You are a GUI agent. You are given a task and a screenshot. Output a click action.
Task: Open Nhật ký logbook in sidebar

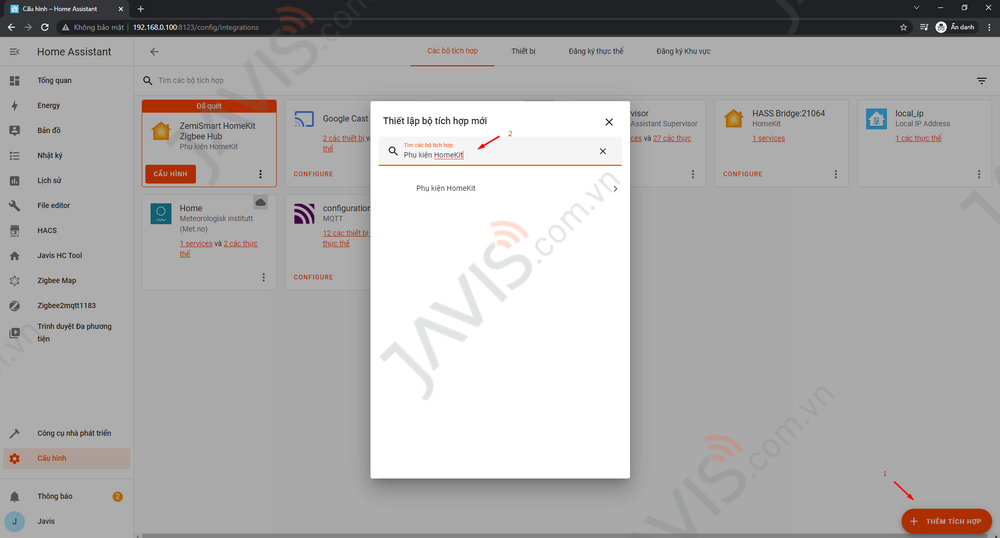tap(66, 156)
